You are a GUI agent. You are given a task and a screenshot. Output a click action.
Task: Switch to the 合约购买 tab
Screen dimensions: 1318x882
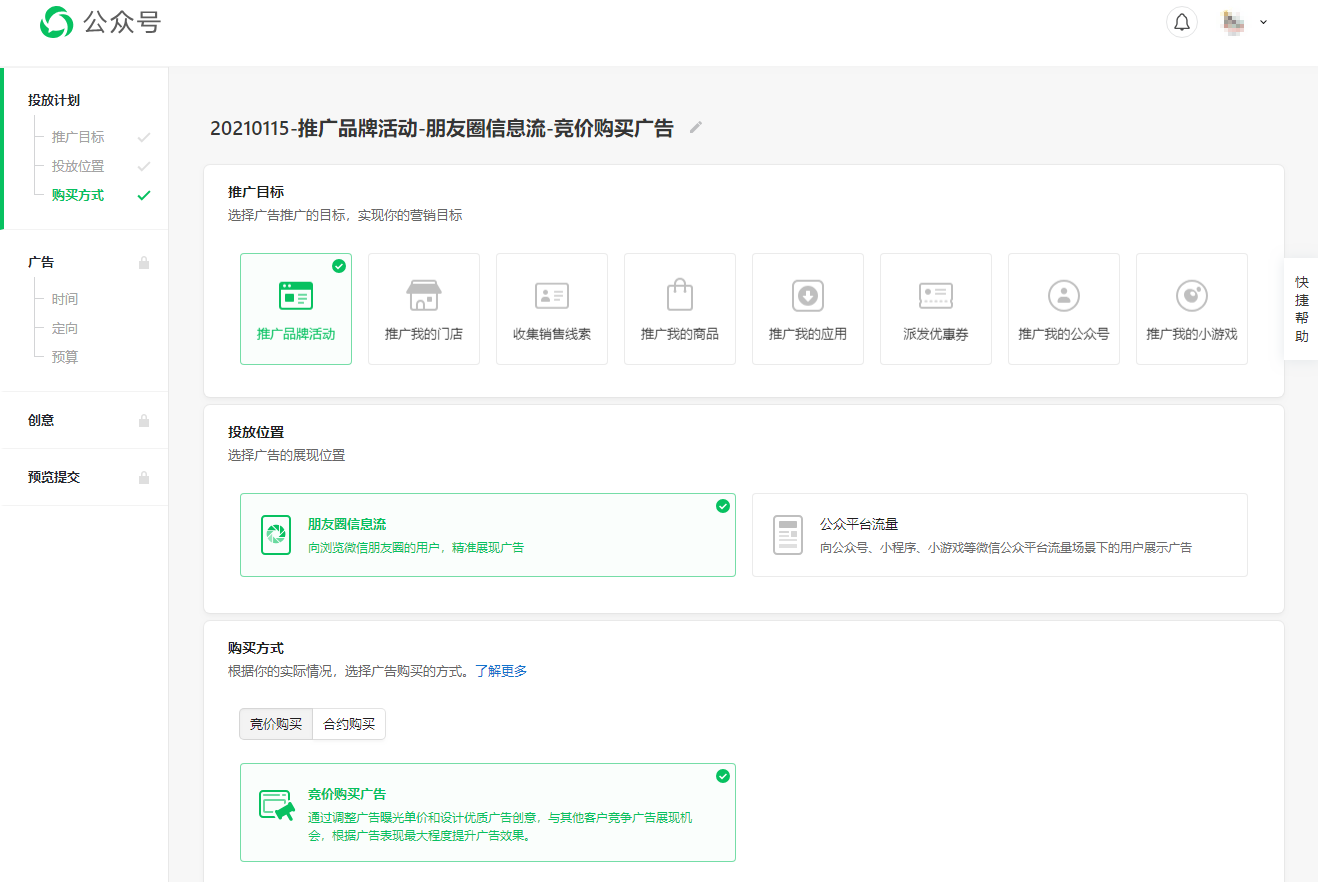349,724
